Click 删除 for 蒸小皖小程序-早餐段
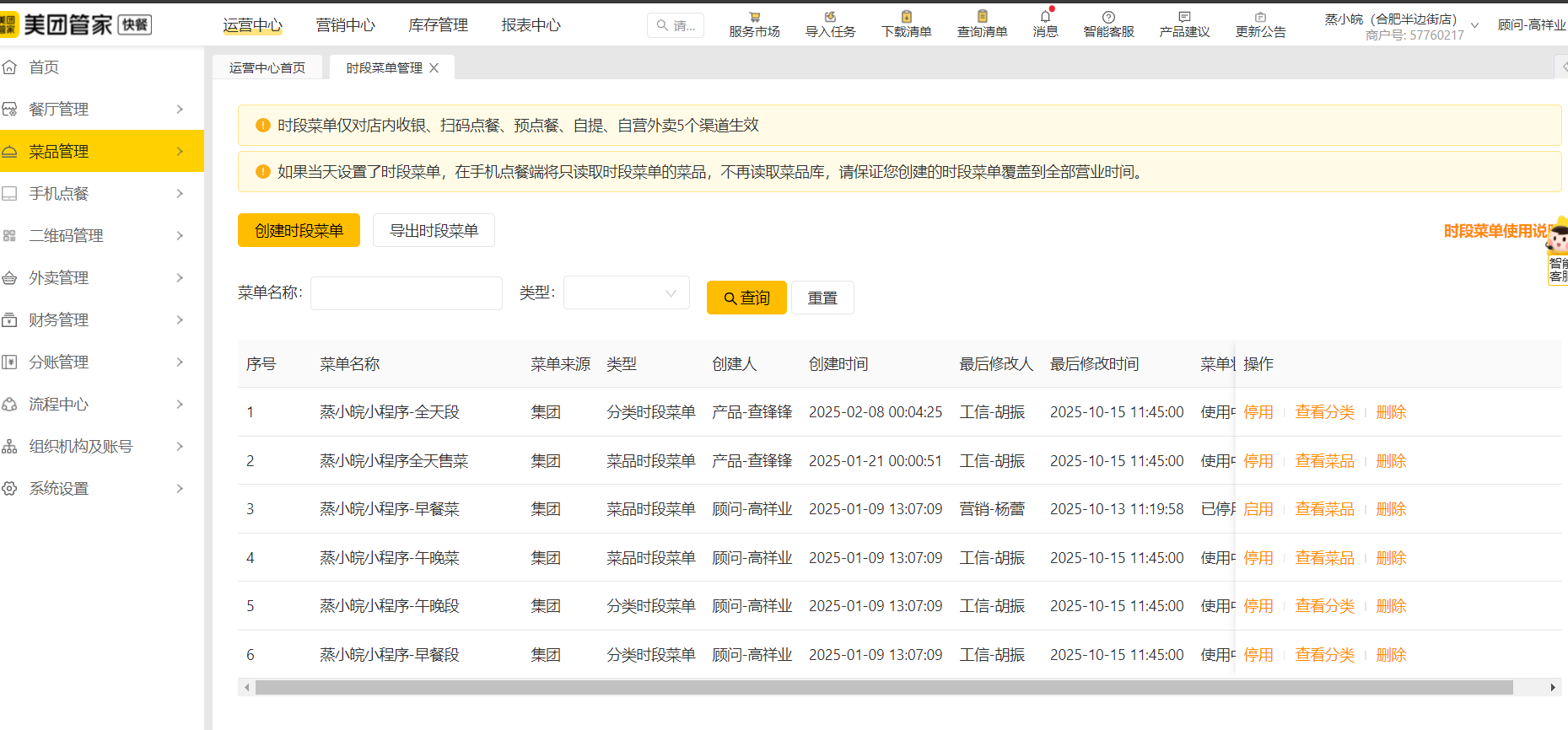This screenshot has width=1568, height=730. click(x=1391, y=655)
